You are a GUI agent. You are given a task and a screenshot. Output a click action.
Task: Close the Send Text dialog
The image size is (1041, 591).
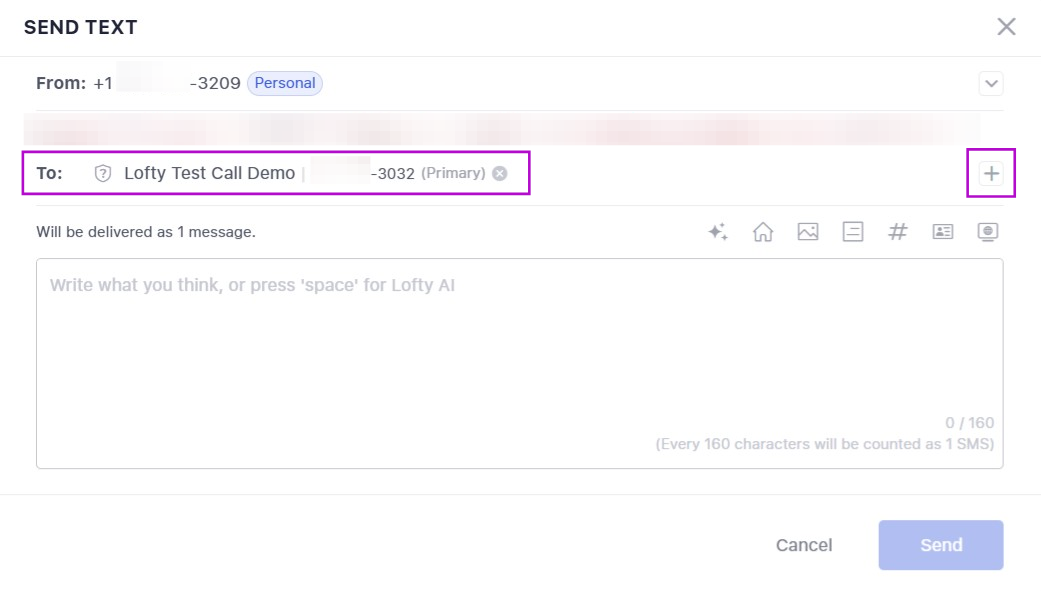pos(1006,27)
